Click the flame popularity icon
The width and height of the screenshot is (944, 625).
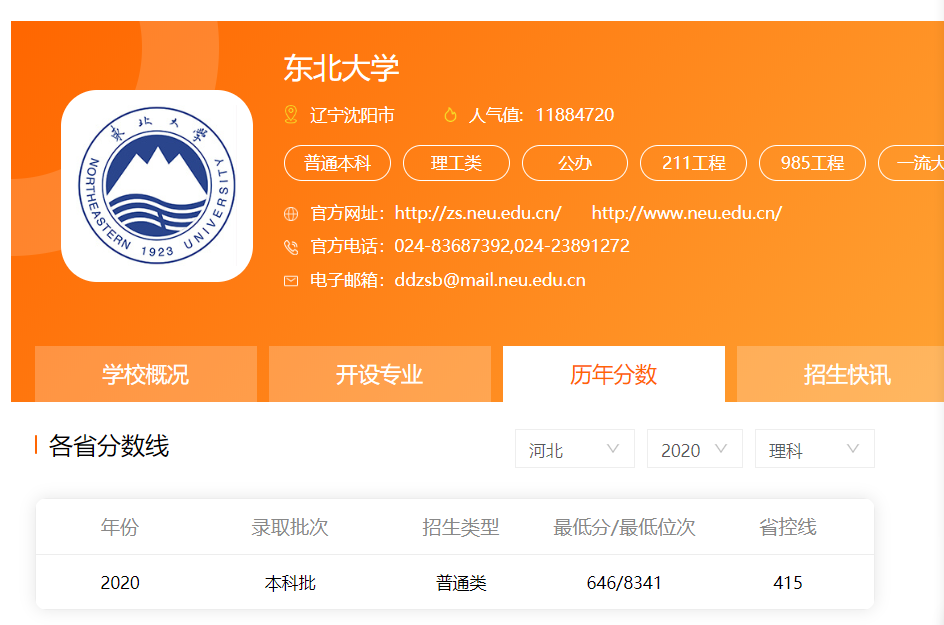[x=450, y=114]
